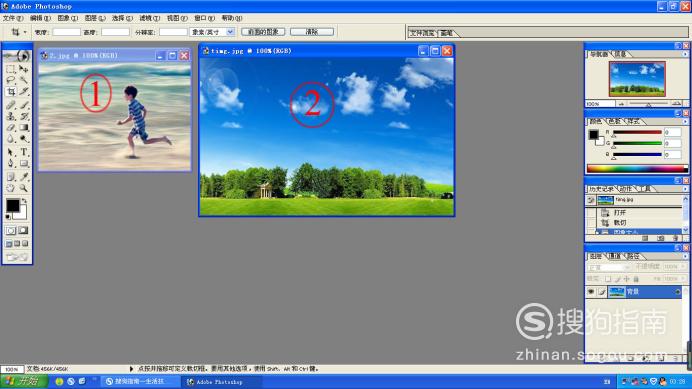Screen dimensions: 692x389
Task: Switch to Full Screen mode
Action: pos(25,244)
